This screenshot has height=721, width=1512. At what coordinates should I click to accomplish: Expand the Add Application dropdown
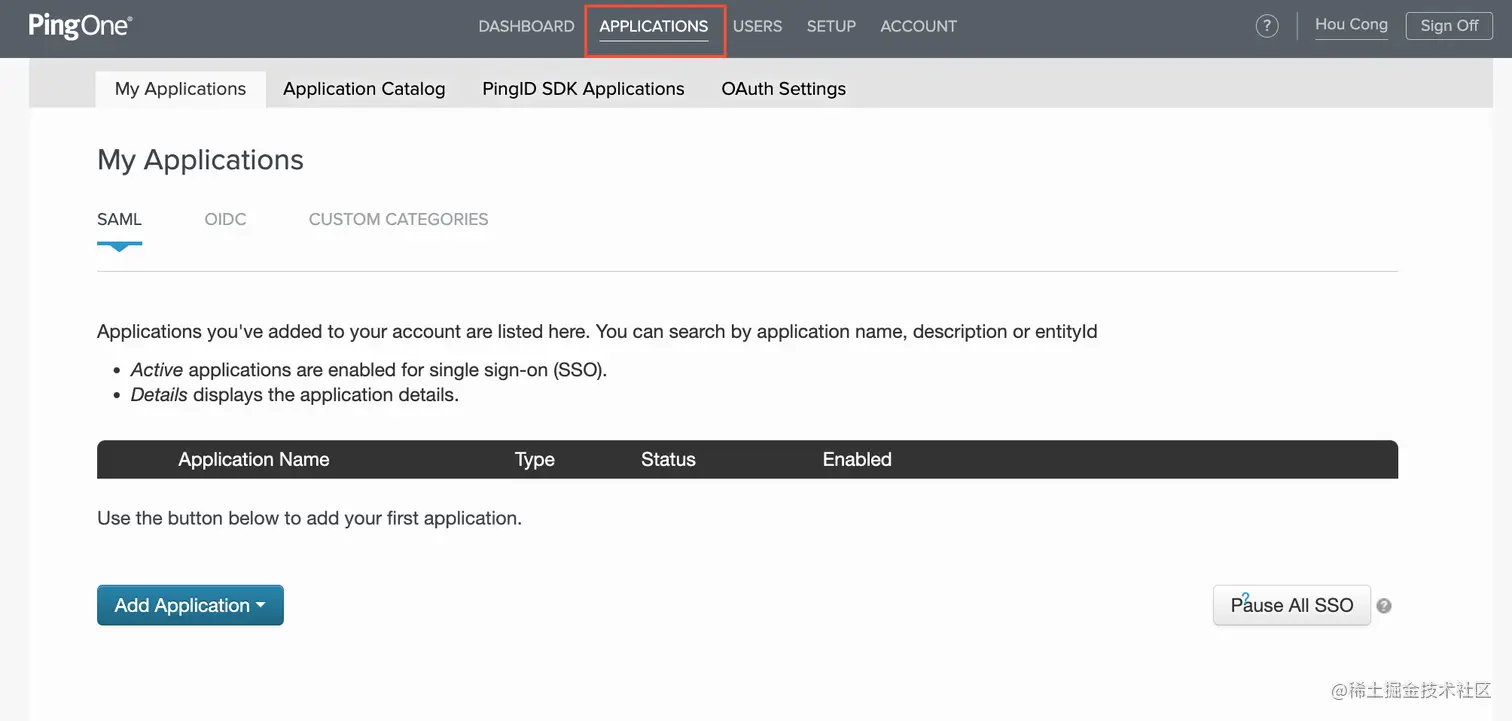click(190, 605)
